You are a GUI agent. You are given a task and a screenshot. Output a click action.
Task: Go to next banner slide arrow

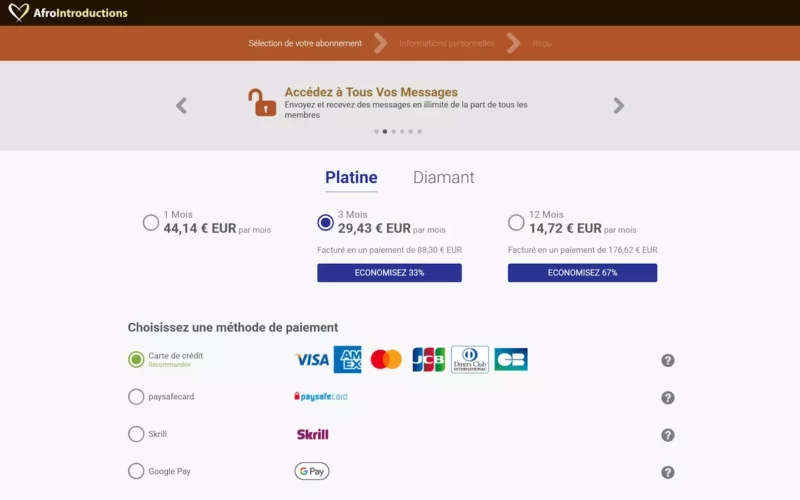[619, 106]
